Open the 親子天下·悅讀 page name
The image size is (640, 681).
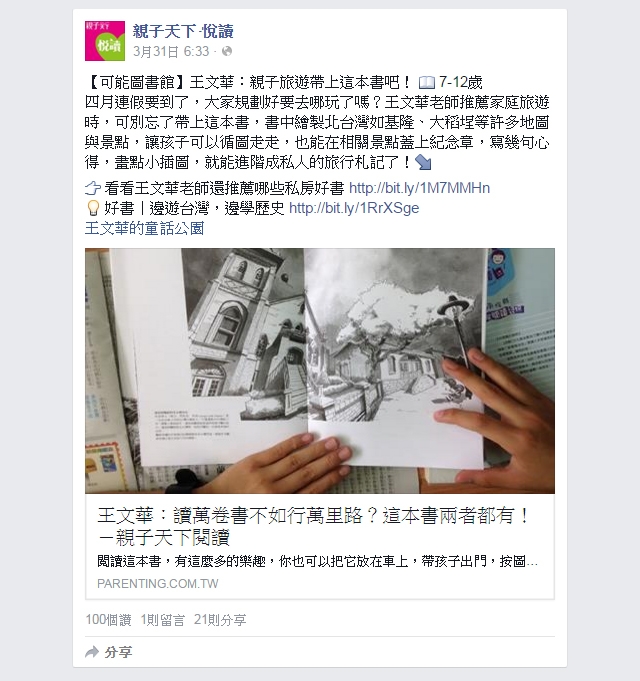click(x=183, y=31)
